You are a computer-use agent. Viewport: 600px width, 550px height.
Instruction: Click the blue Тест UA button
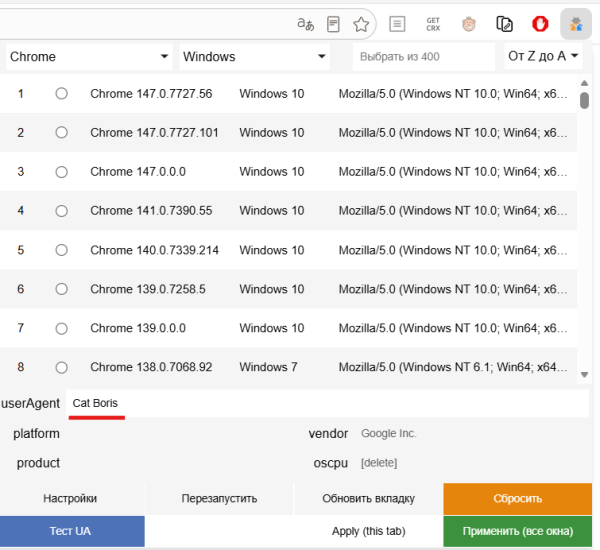point(72,531)
